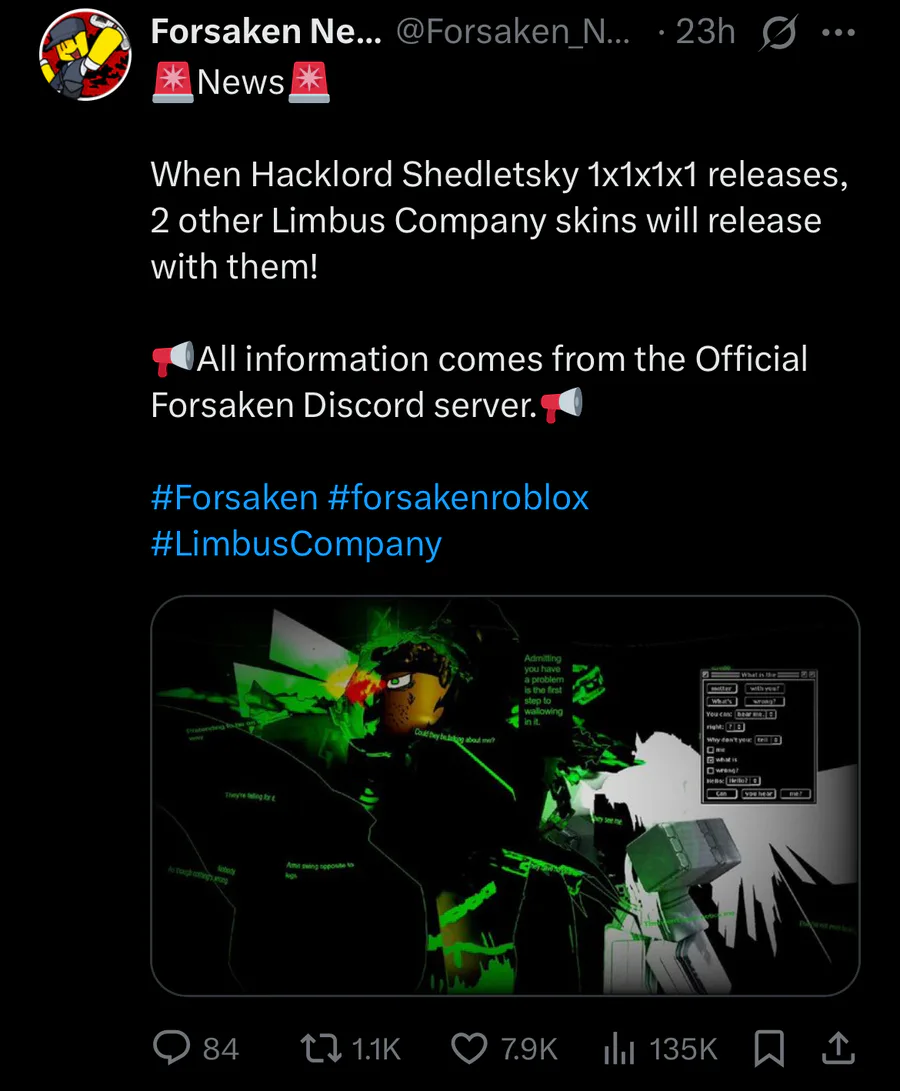Bookmark this post
900x1091 pixels.
click(769, 1049)
